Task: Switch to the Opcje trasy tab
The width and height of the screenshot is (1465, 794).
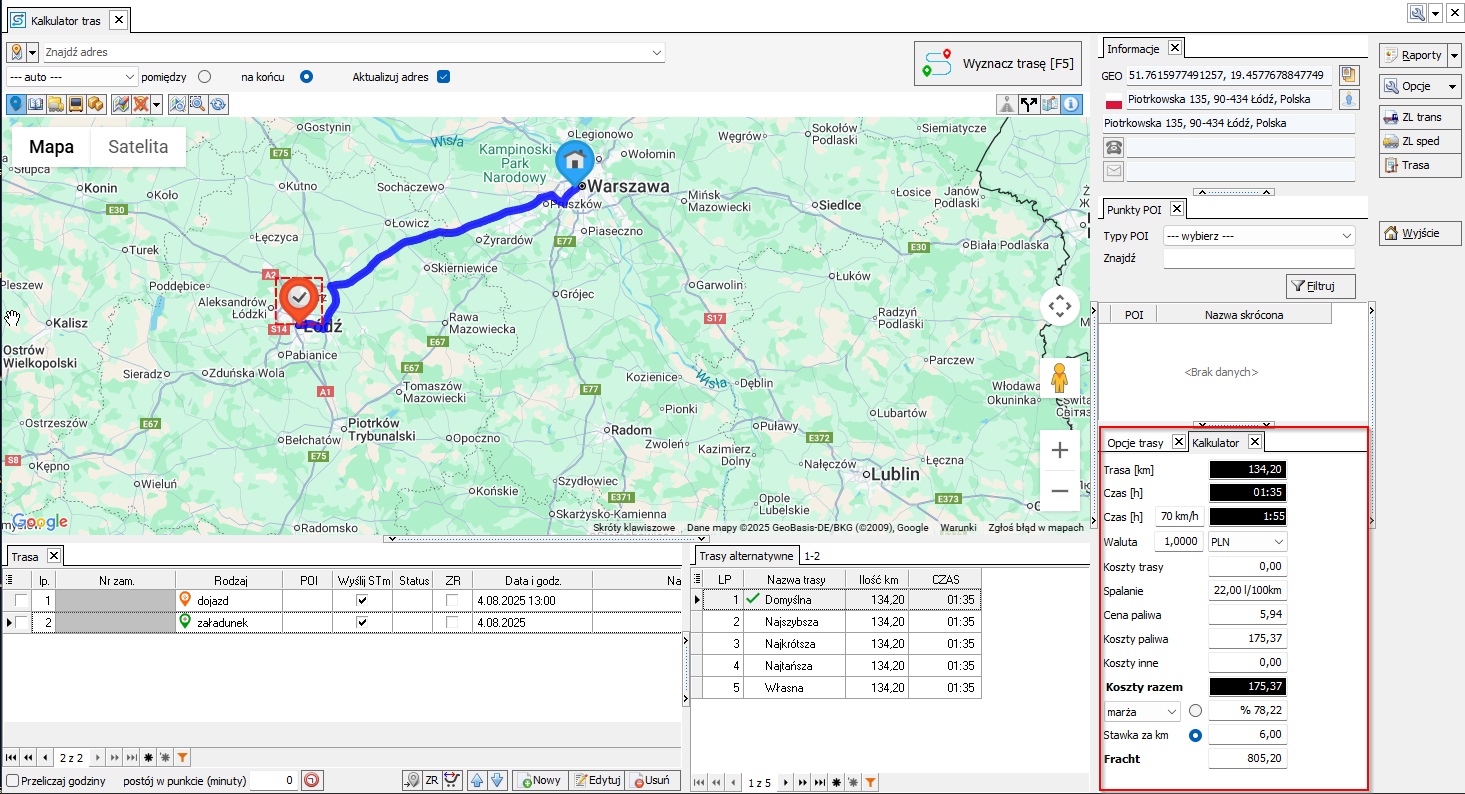Action: (x=1135, y=442)
